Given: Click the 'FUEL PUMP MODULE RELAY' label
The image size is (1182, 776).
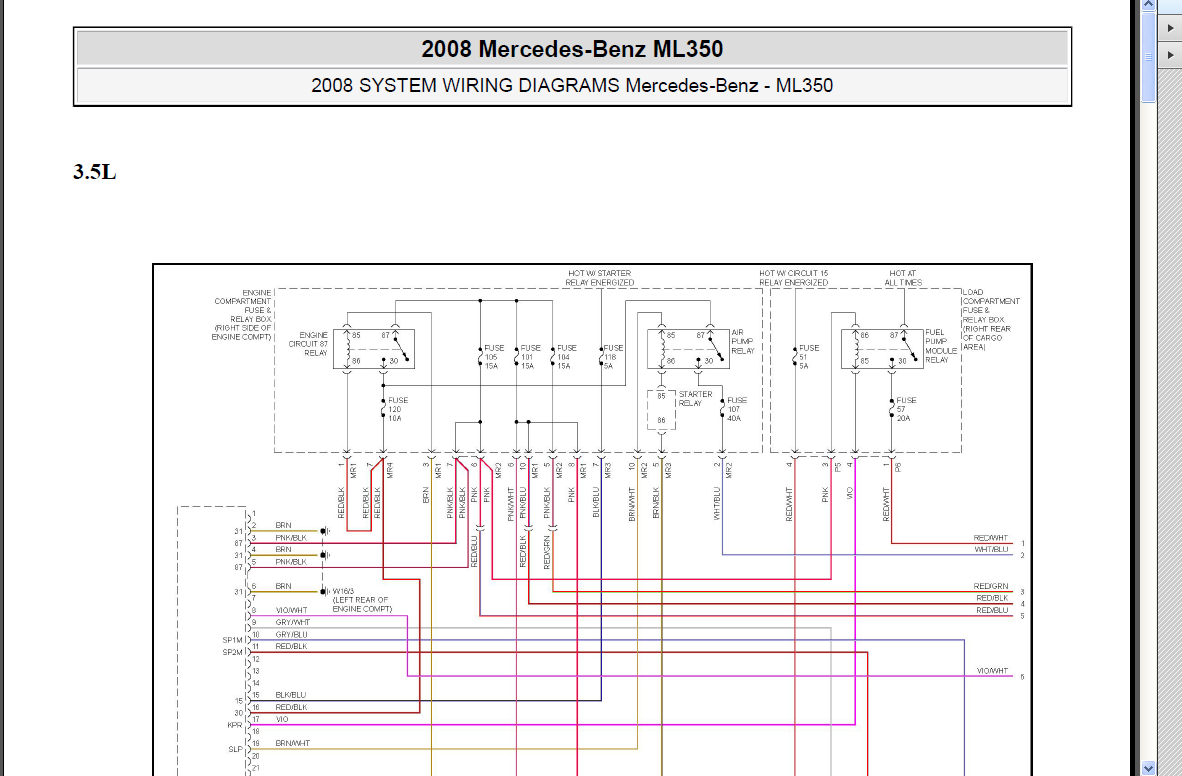Looking at the screenshot, I should 941,345.
